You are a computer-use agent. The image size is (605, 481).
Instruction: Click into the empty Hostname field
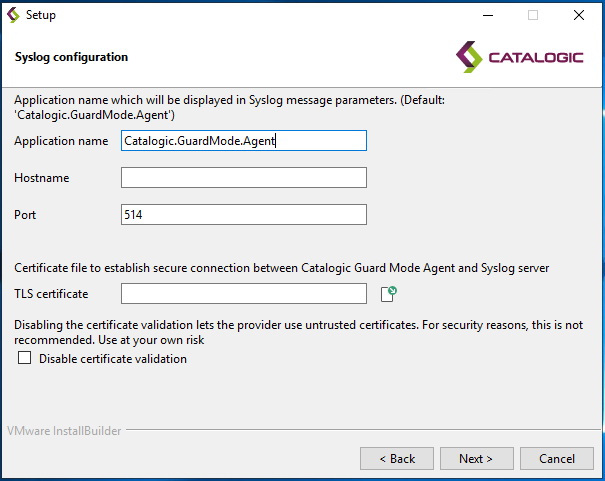click(243, 178)
